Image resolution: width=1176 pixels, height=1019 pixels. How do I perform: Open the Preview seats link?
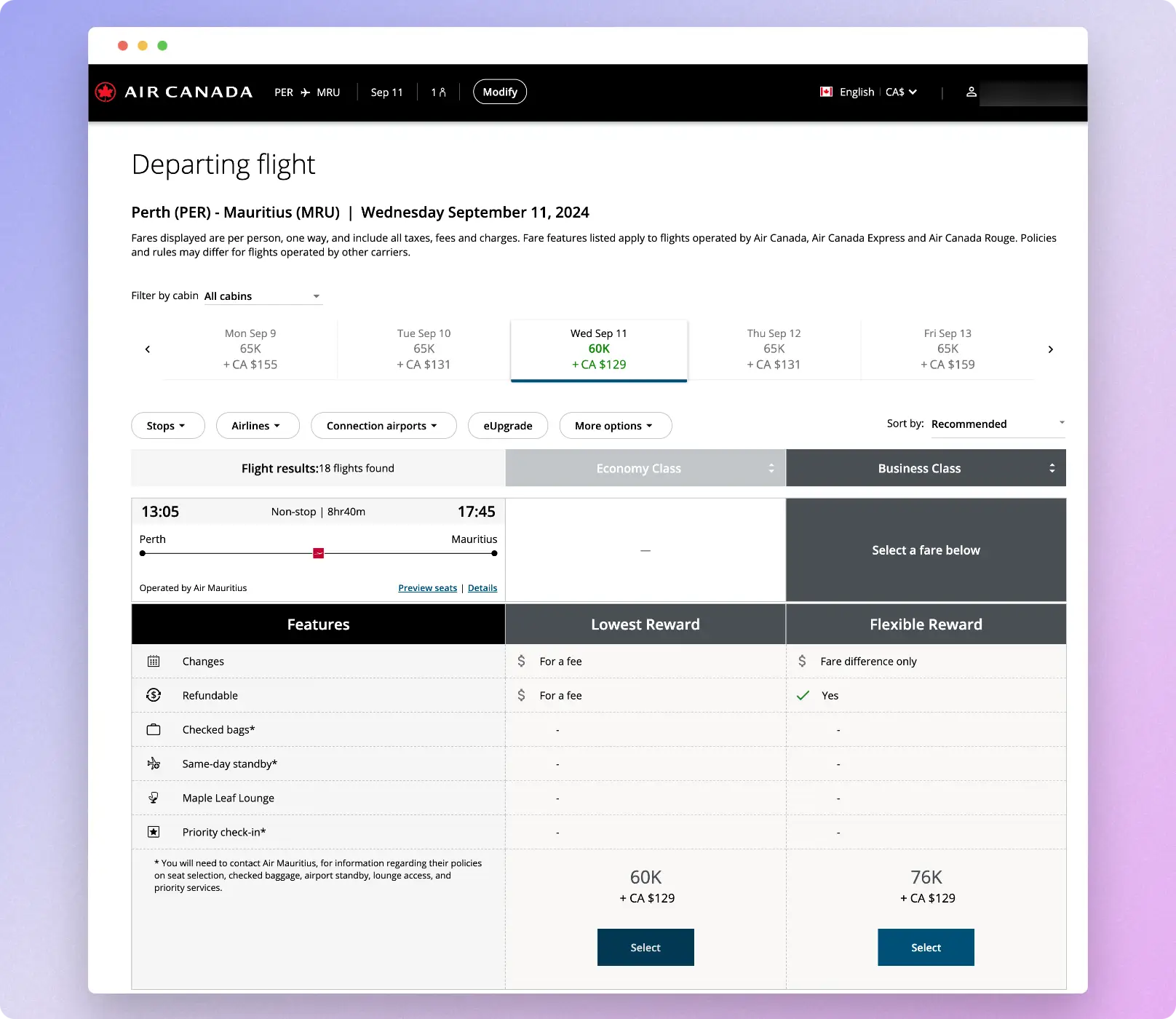[428, 588]
